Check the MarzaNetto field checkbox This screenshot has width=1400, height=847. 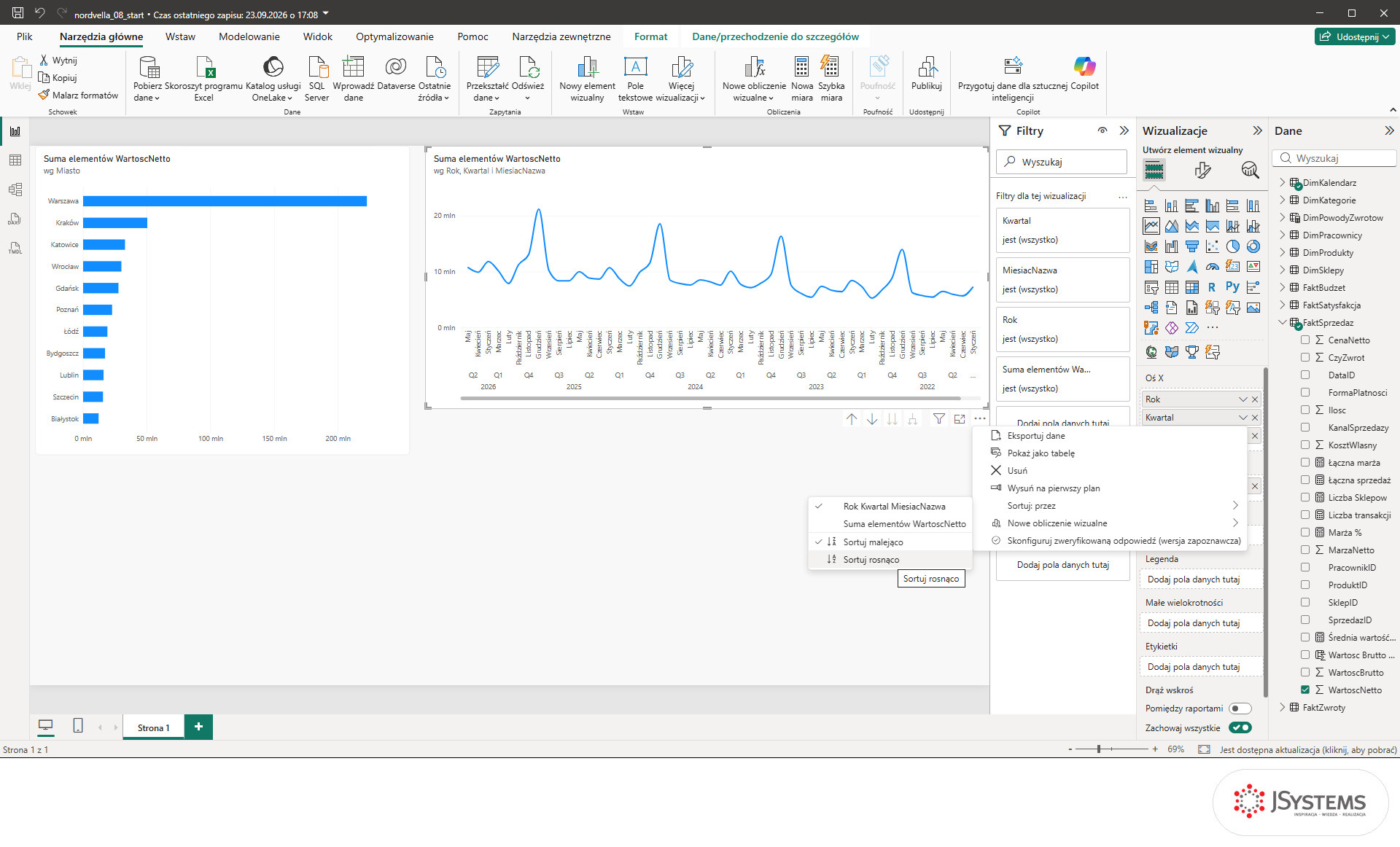coord(1305,550)
